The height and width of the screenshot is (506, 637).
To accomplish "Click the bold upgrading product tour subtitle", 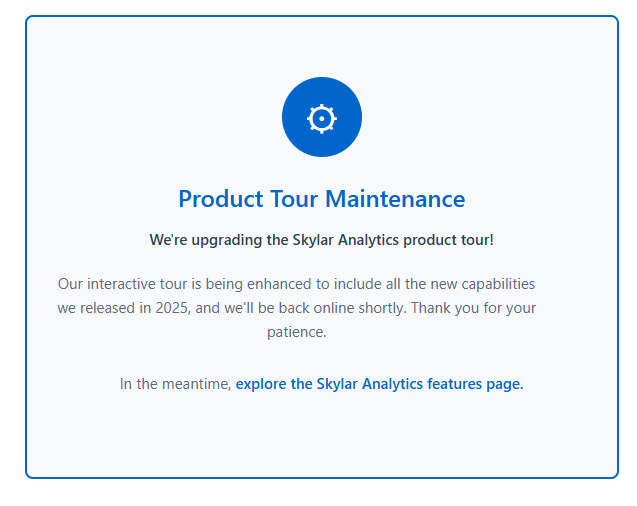I will click(x=321, y=240).
